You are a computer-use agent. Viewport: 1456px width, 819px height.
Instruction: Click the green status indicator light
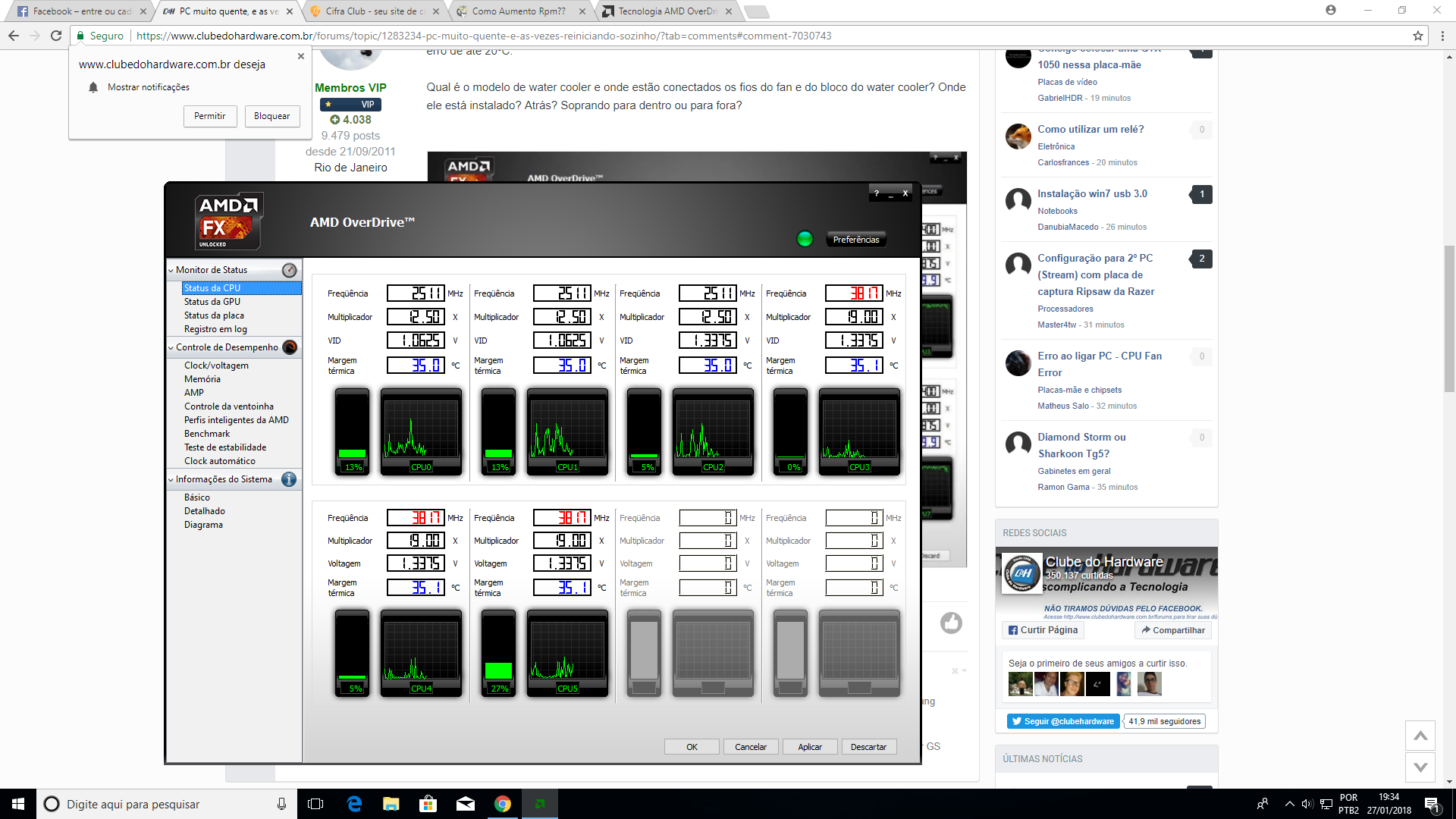coord(805,239)
